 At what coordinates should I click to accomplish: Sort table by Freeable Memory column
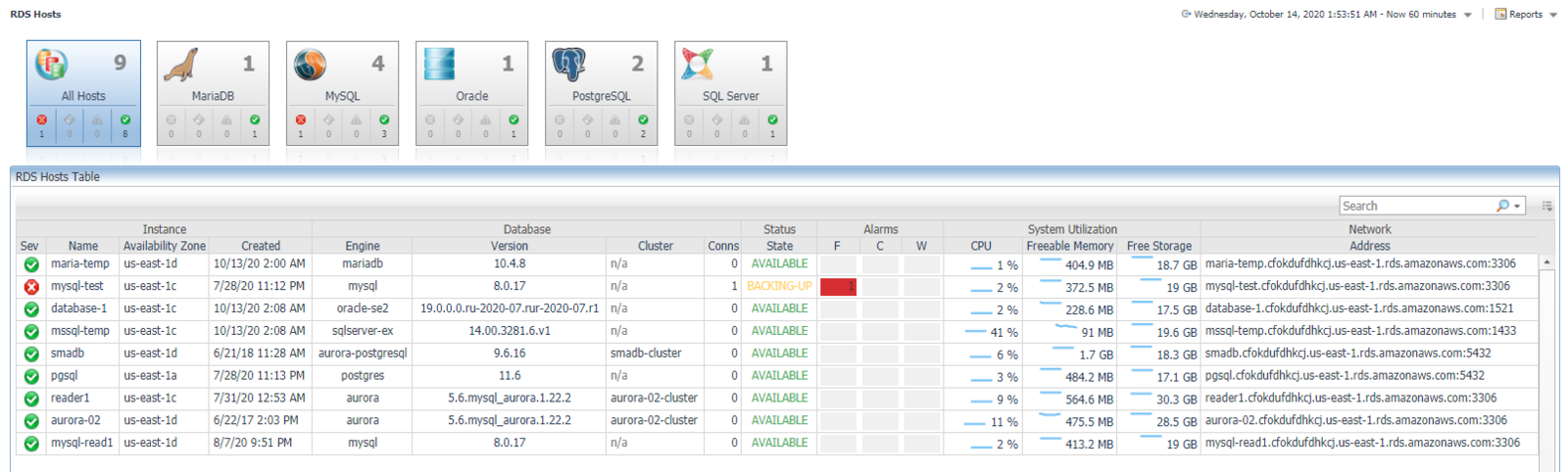coord(1070,246)
